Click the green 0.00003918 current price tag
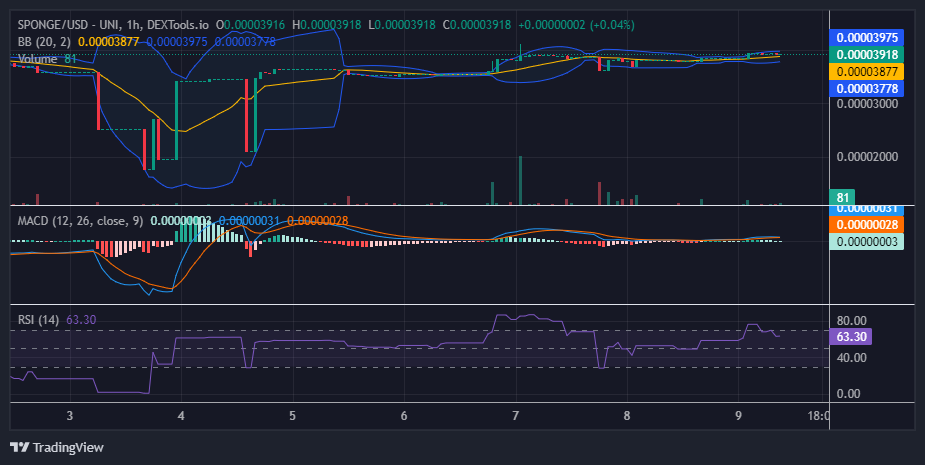Viewport: 925px width, 465px height. [866, 54]
